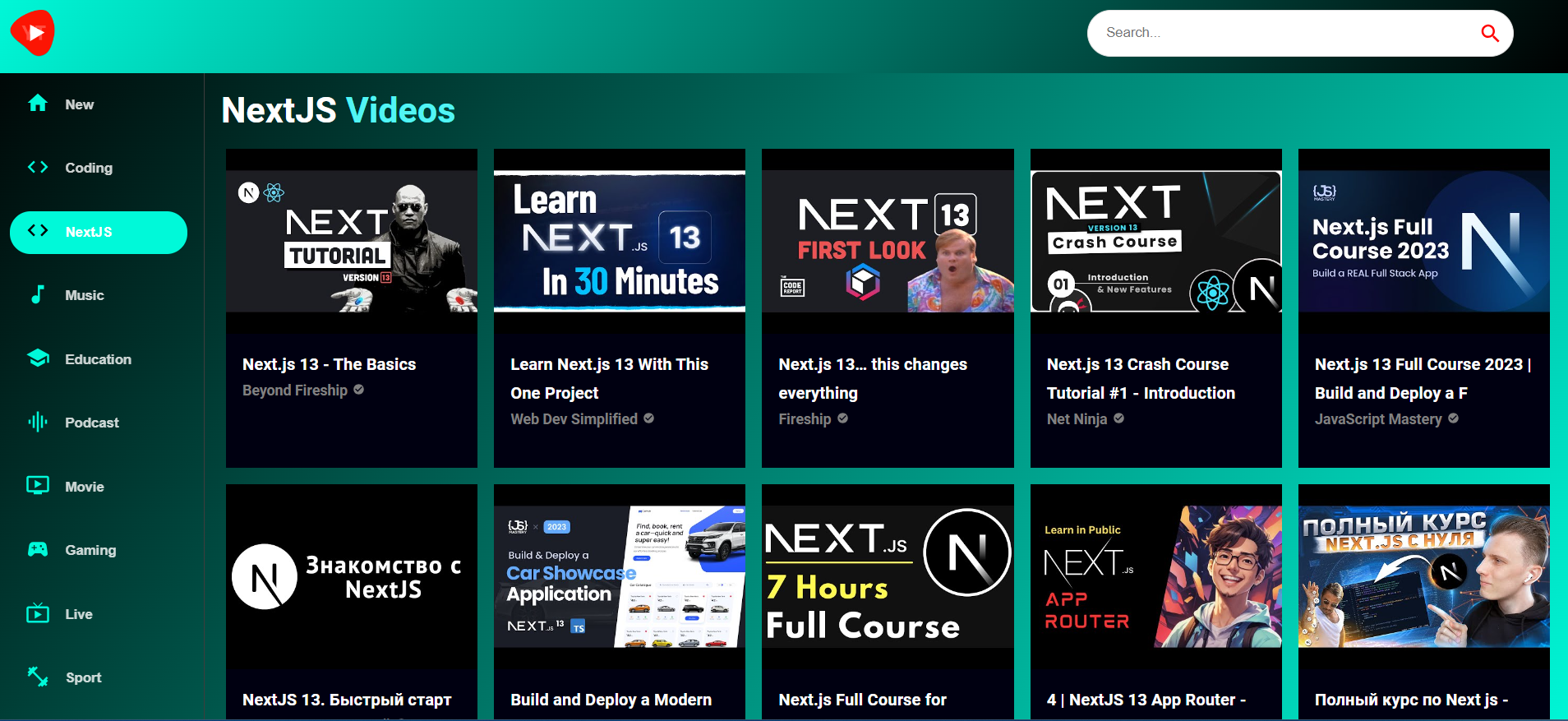
Task: Focus the Search input field
Action: (x=1282, y=33)
